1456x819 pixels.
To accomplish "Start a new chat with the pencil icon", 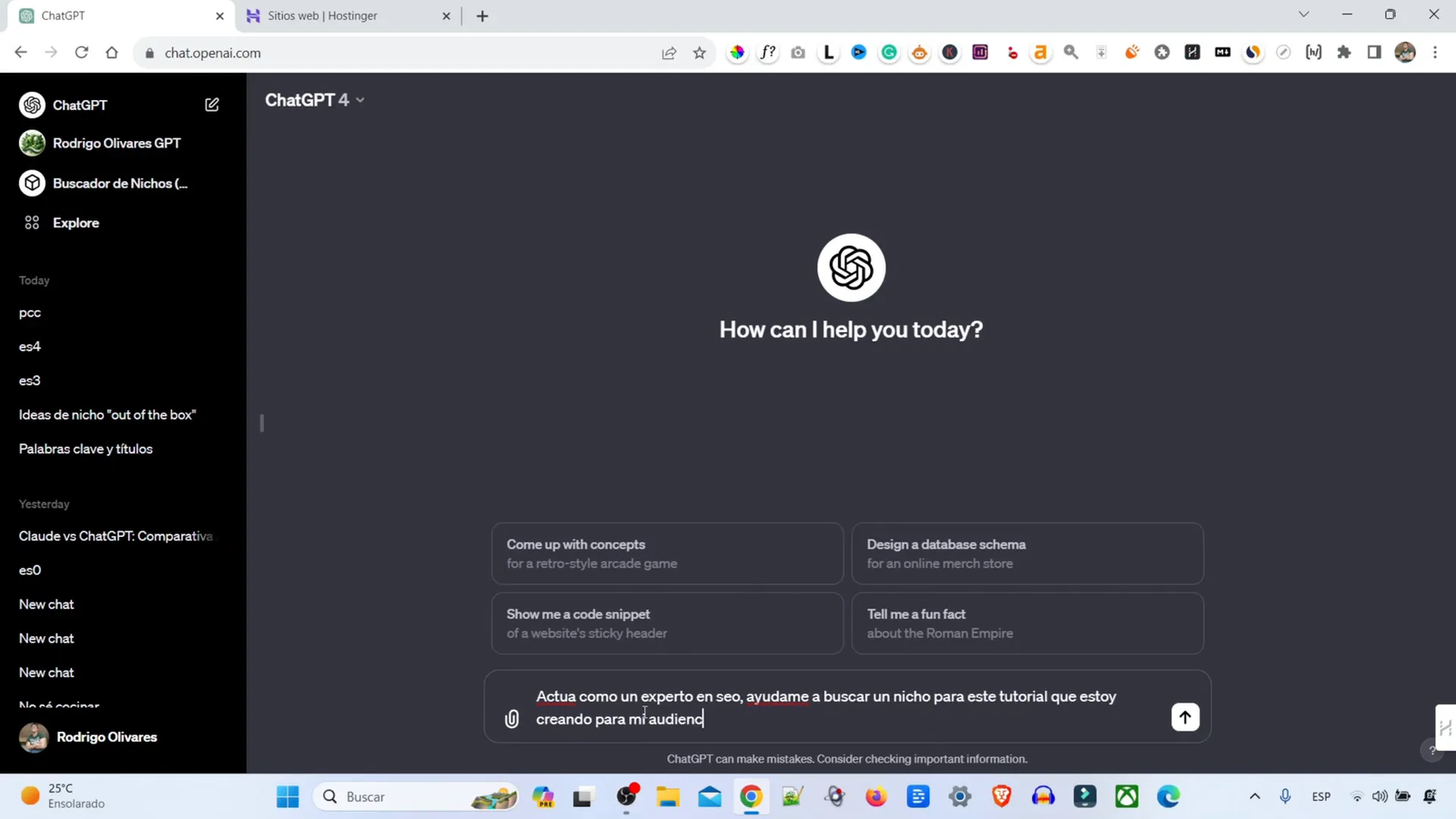I will (x=211, y=105).
